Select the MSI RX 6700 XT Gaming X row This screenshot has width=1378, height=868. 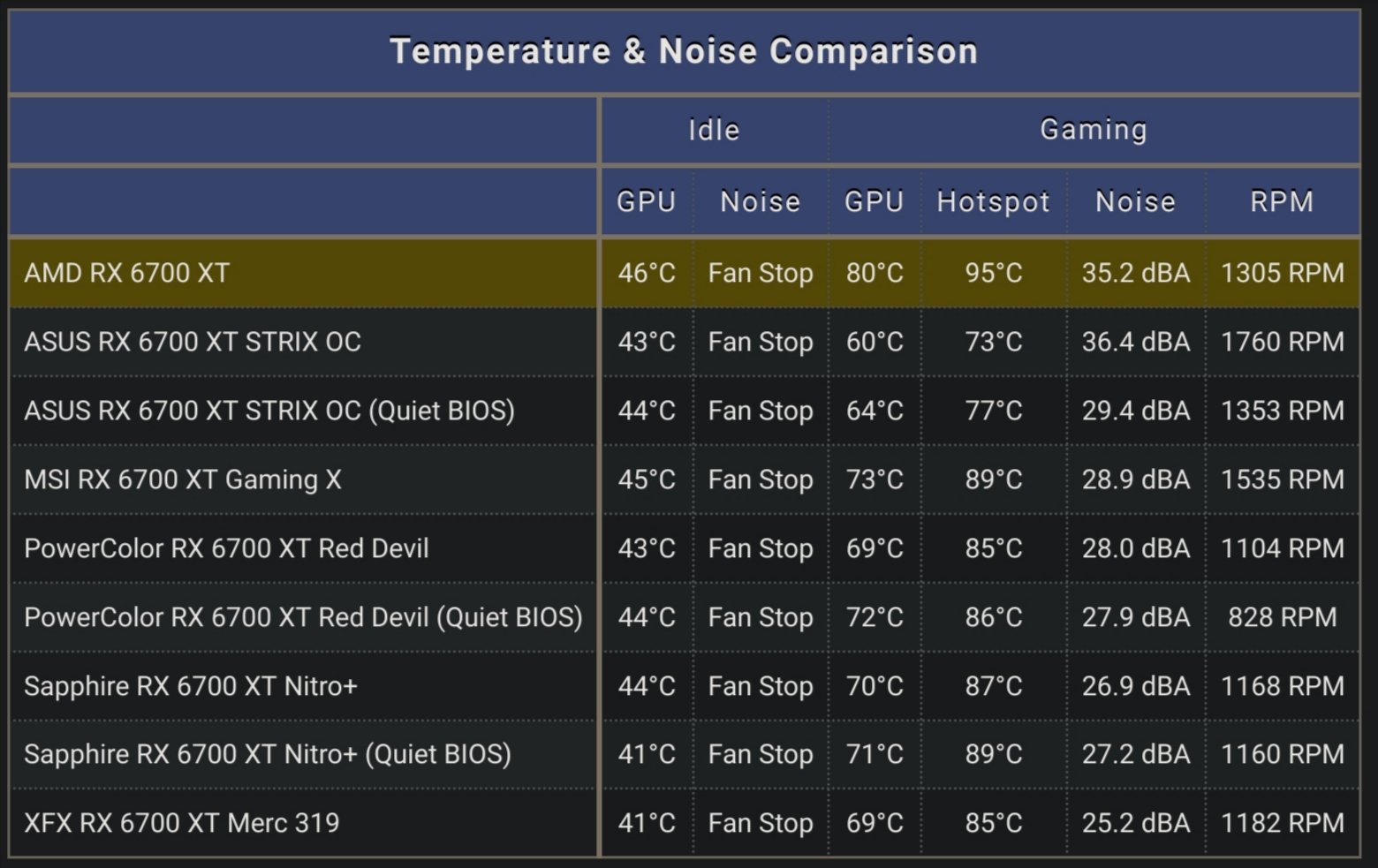pos(183,479)
